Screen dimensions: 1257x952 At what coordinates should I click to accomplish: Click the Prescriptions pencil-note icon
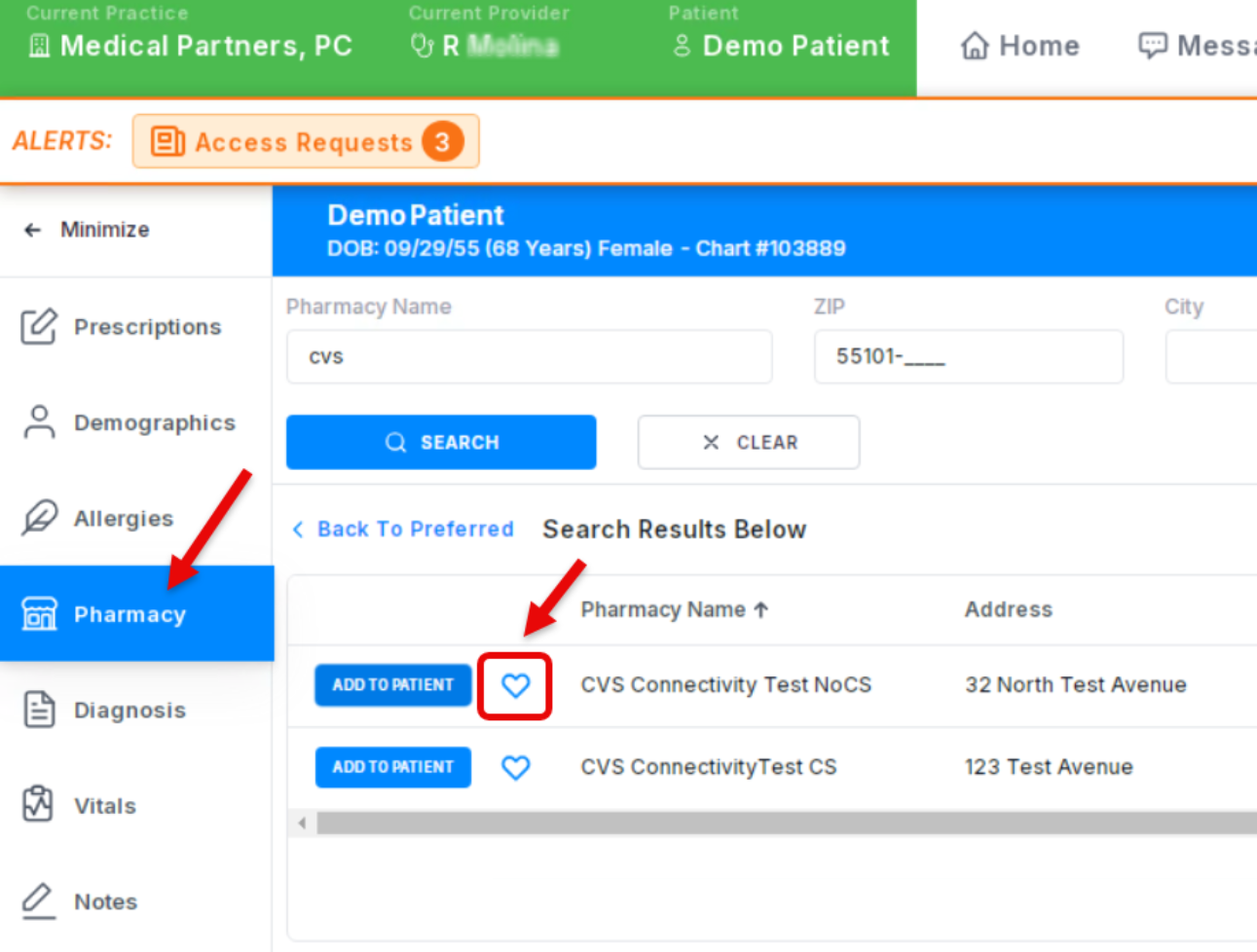(39, 327)
